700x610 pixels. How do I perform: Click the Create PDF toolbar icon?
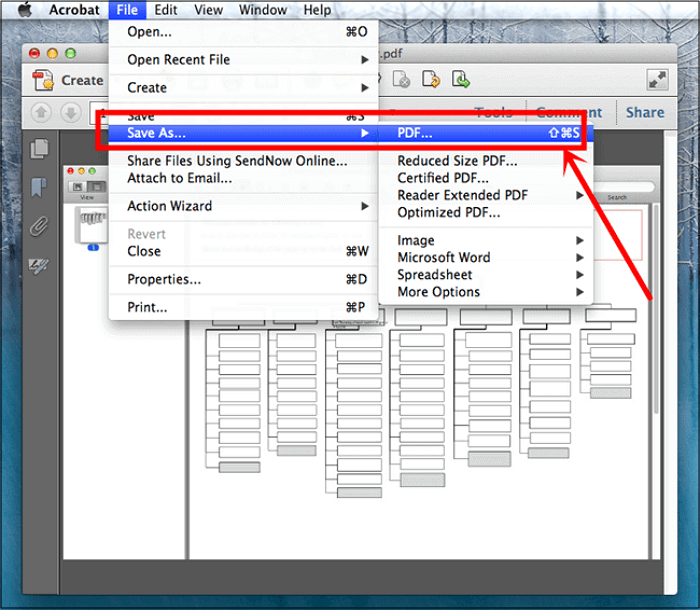42,80
